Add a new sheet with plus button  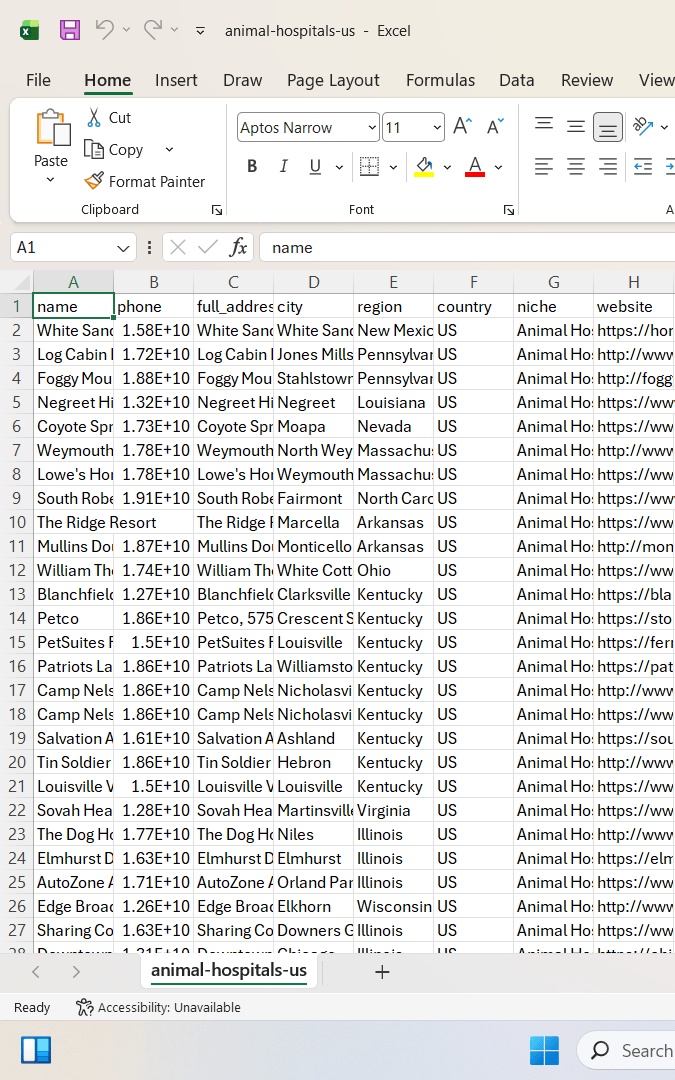pos(382,972)
